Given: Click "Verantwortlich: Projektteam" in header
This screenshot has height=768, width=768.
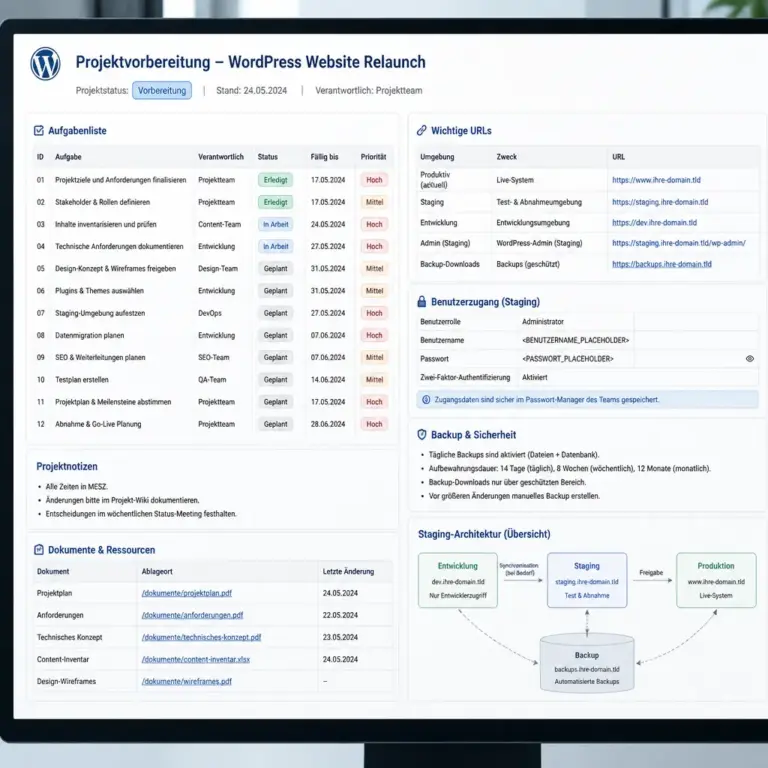Looking at the screenshot, I should [368, 91].
